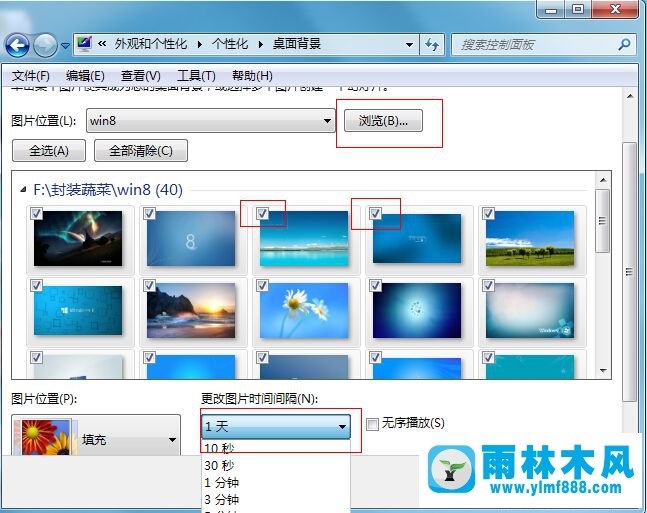Open the 编辑(E) menu
The width and height of the screenshot is (647, 513).
pos(85,76)
